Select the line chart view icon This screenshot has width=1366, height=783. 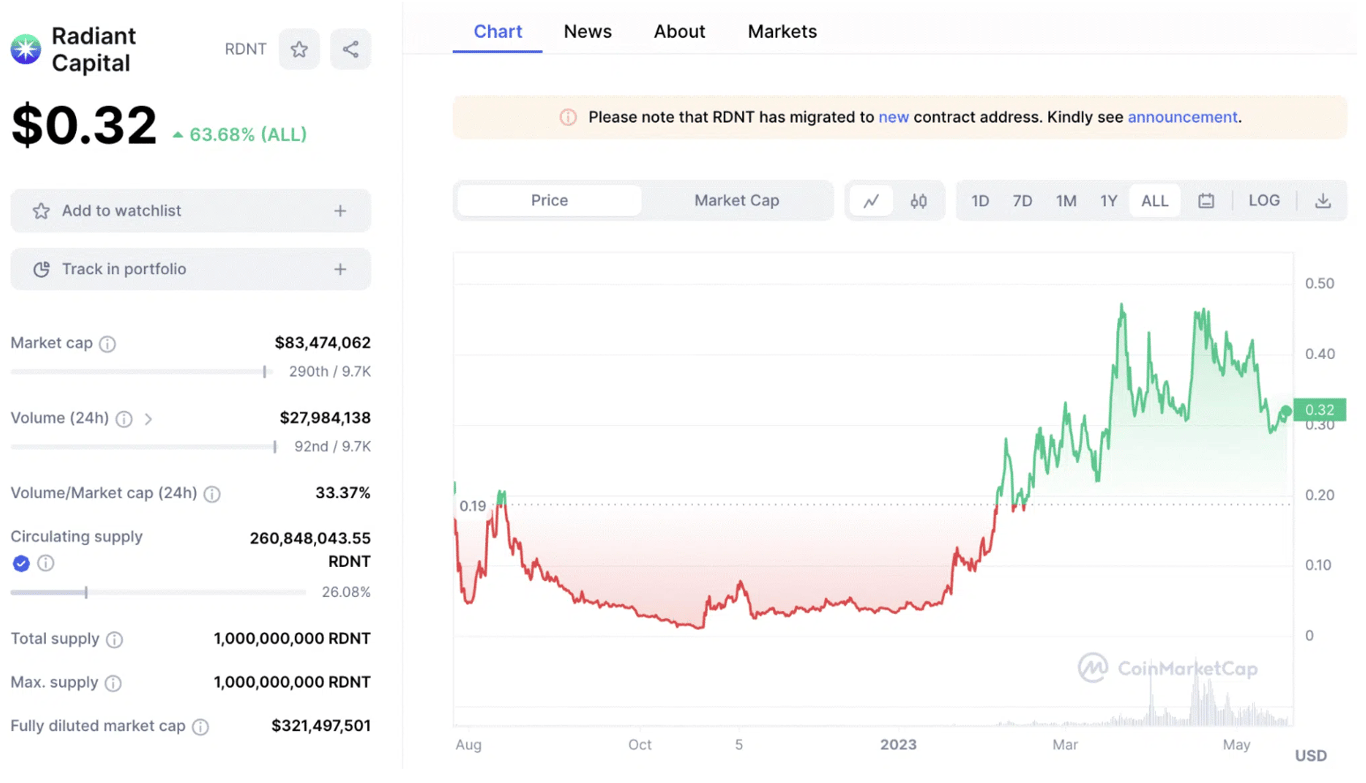[x=872, y=201]
